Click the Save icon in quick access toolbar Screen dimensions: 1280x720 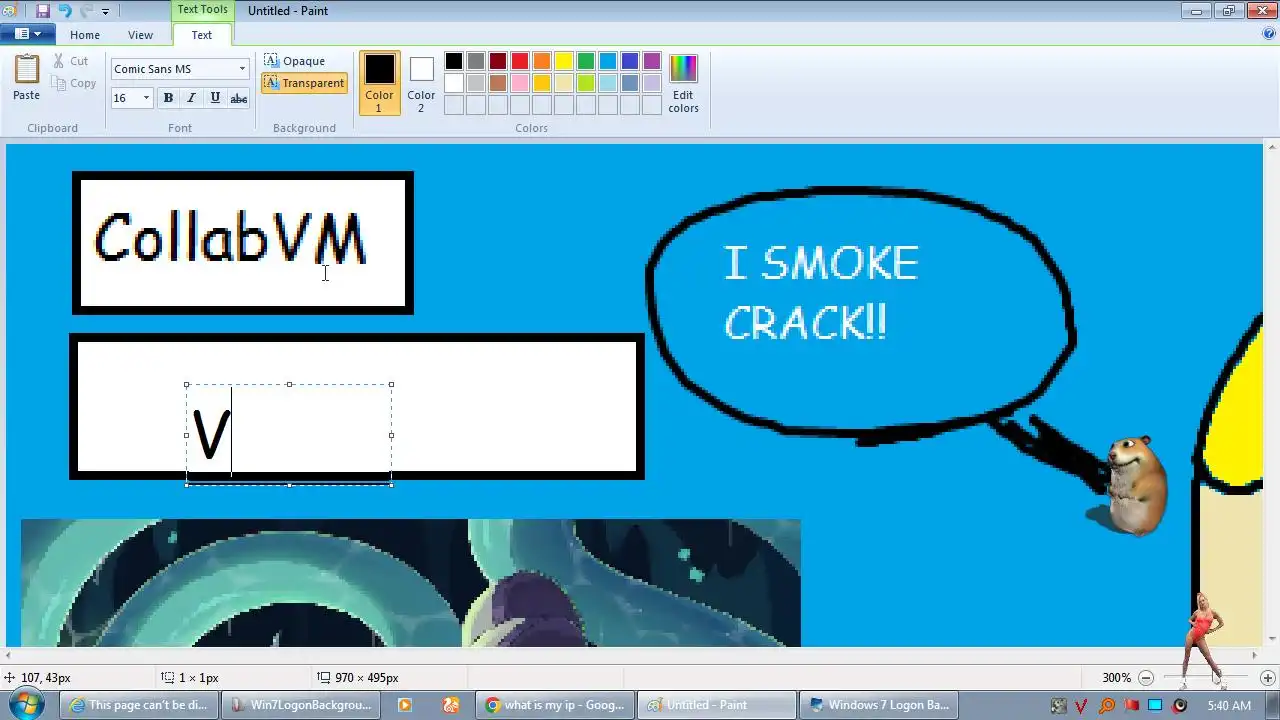click(43, 11)
